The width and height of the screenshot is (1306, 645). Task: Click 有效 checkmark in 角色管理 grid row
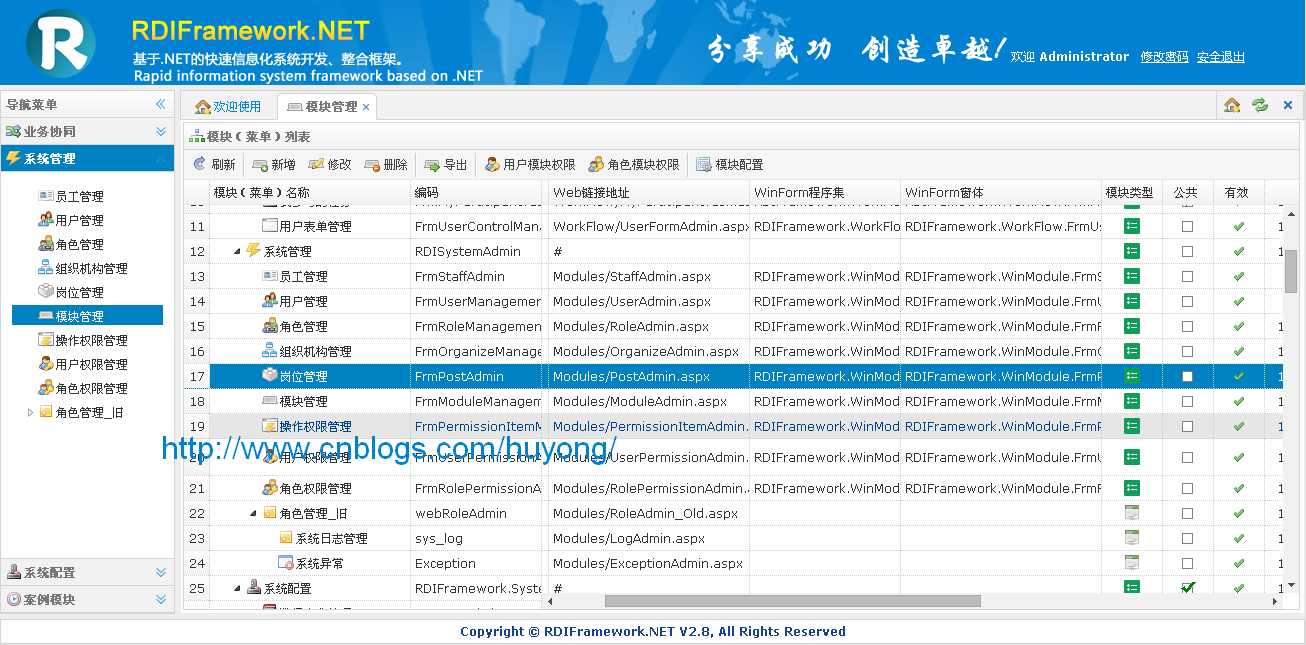click(x=1239, y=326)
